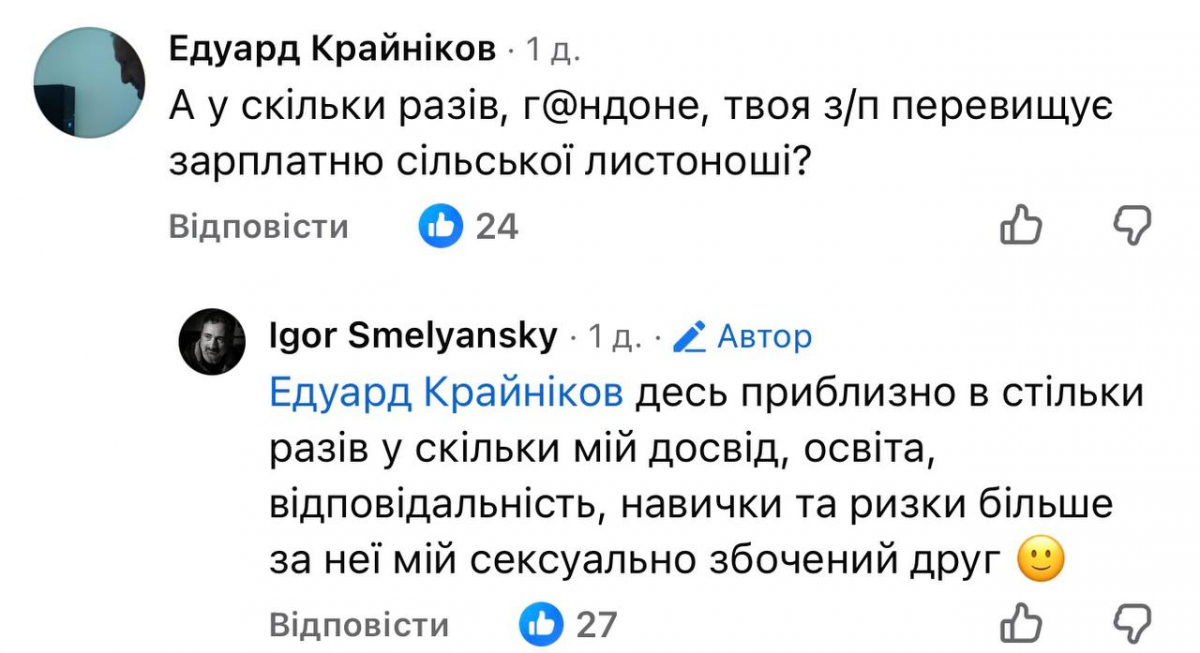Click thumbs down on Igor Smelyansky's reply
The image size is (1200, 653).
(1133, 623)
